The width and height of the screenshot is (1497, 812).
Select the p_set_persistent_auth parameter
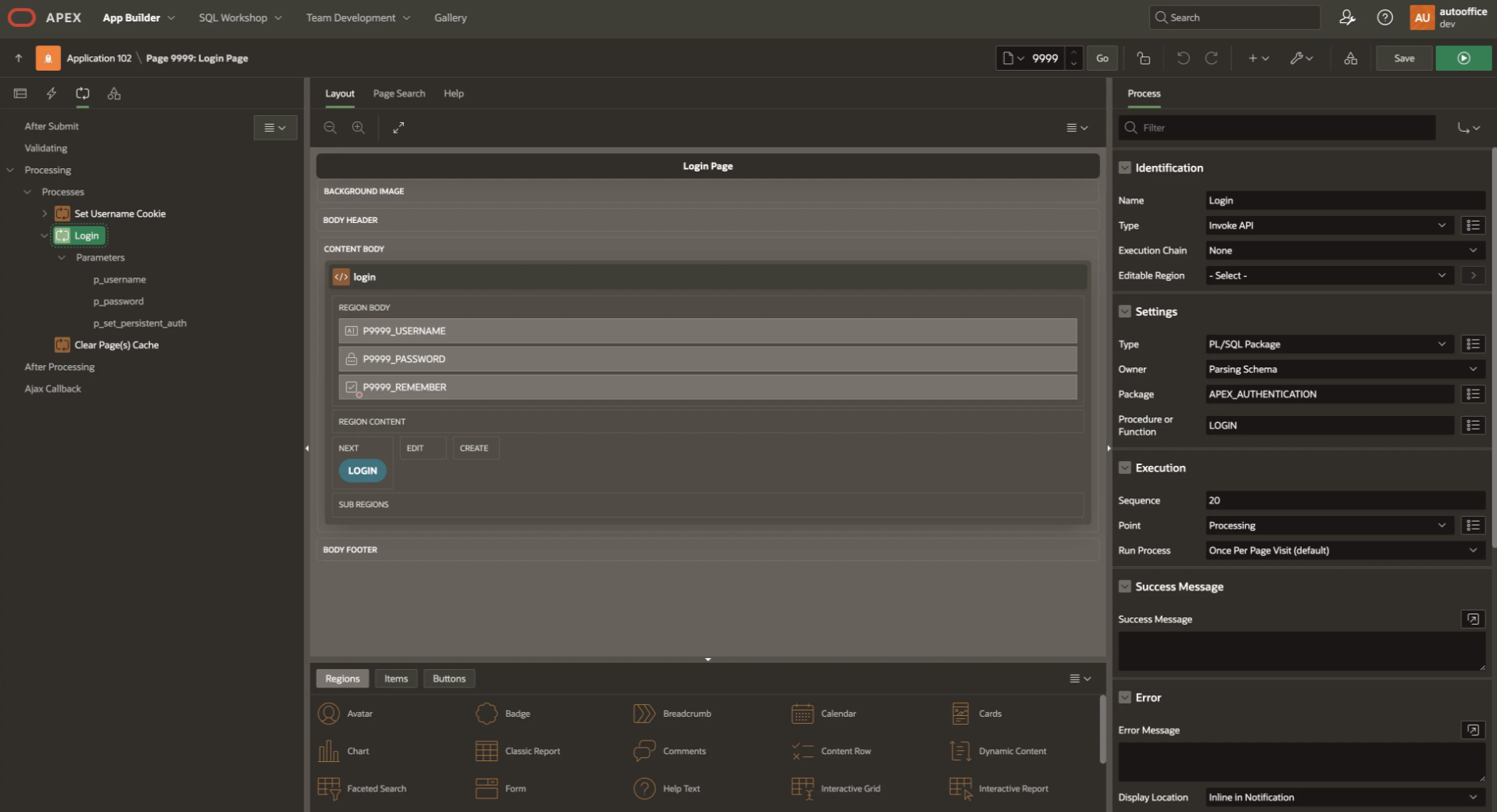pos(140,323)
